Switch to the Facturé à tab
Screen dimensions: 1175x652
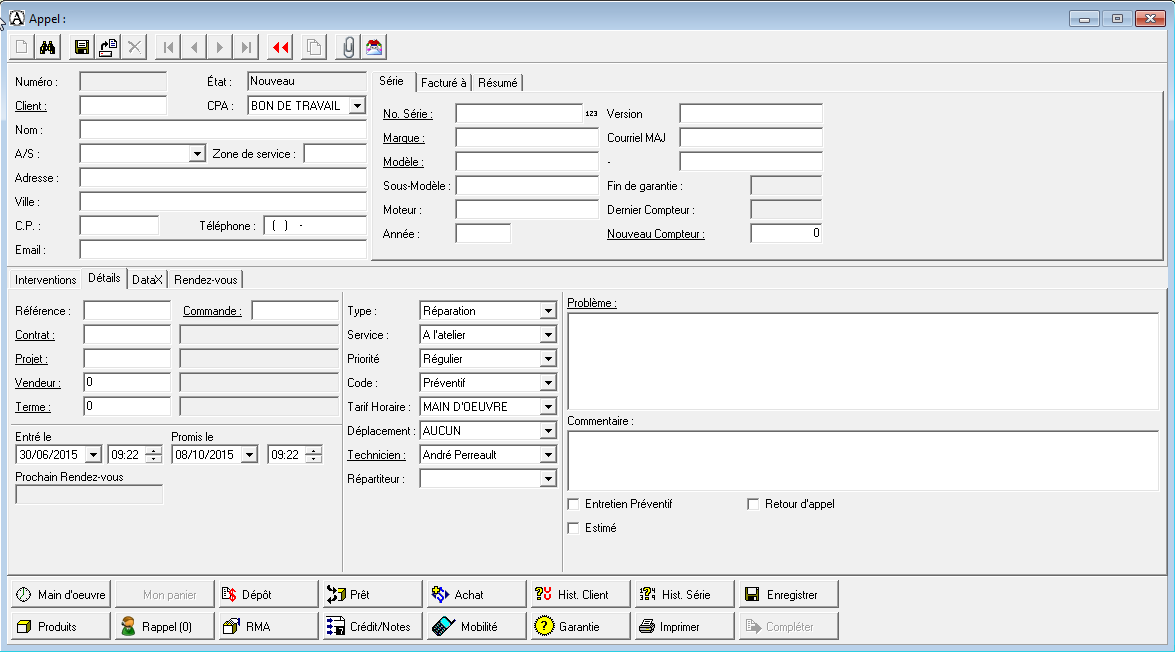443,83
